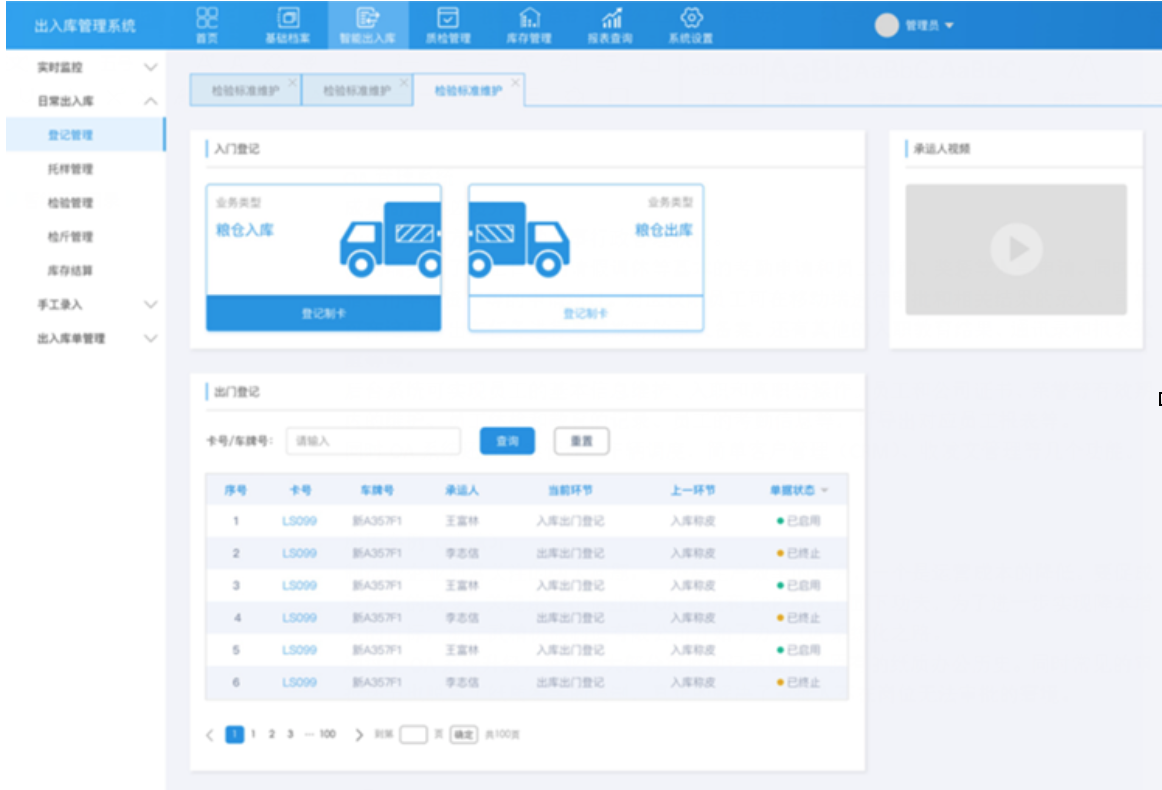Click the 卡号/车牌号 input field
This screenshot has height=790, width=1162.
click(373, 441)
